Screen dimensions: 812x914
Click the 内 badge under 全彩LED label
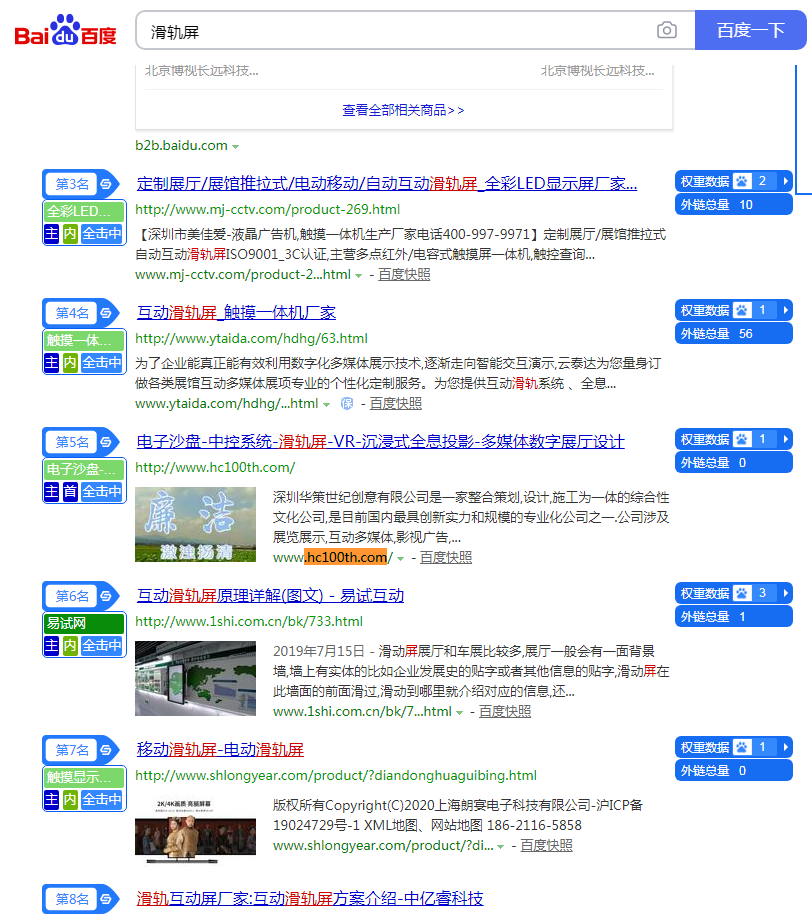click(70, 234)
